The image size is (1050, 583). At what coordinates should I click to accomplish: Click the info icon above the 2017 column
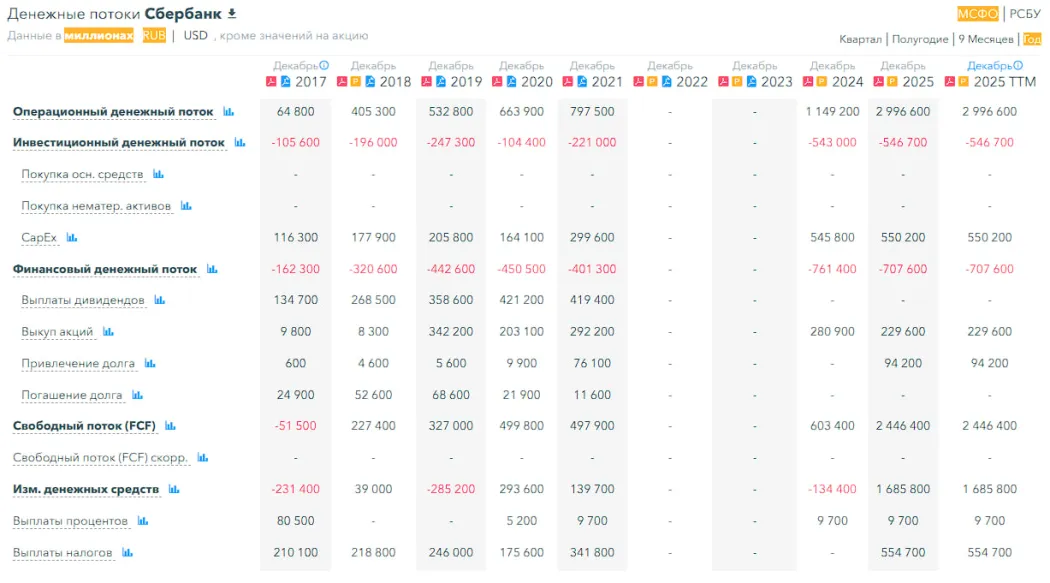coord(323,66)
